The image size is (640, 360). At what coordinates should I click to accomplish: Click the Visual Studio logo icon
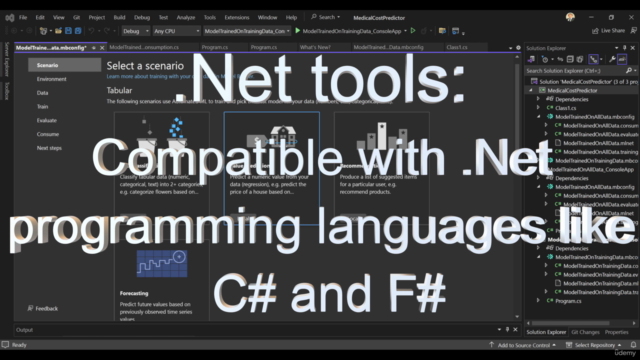tap(10, 18)
